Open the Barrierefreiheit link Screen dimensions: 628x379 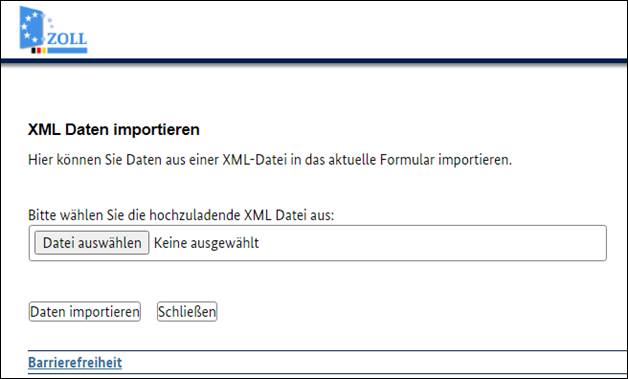click(x=75, y=363)
